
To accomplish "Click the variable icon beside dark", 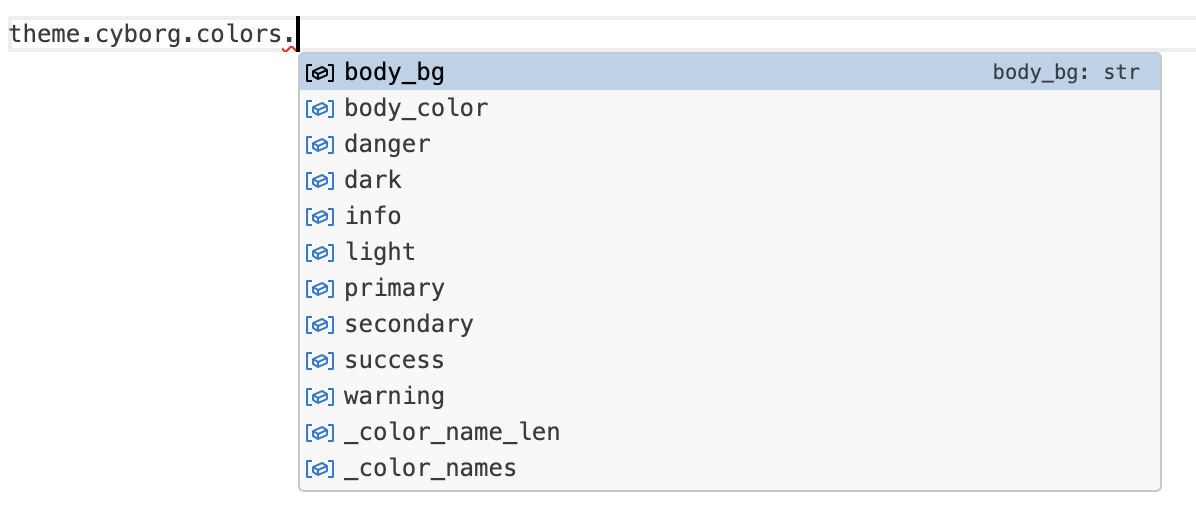I will click(319, 181).
